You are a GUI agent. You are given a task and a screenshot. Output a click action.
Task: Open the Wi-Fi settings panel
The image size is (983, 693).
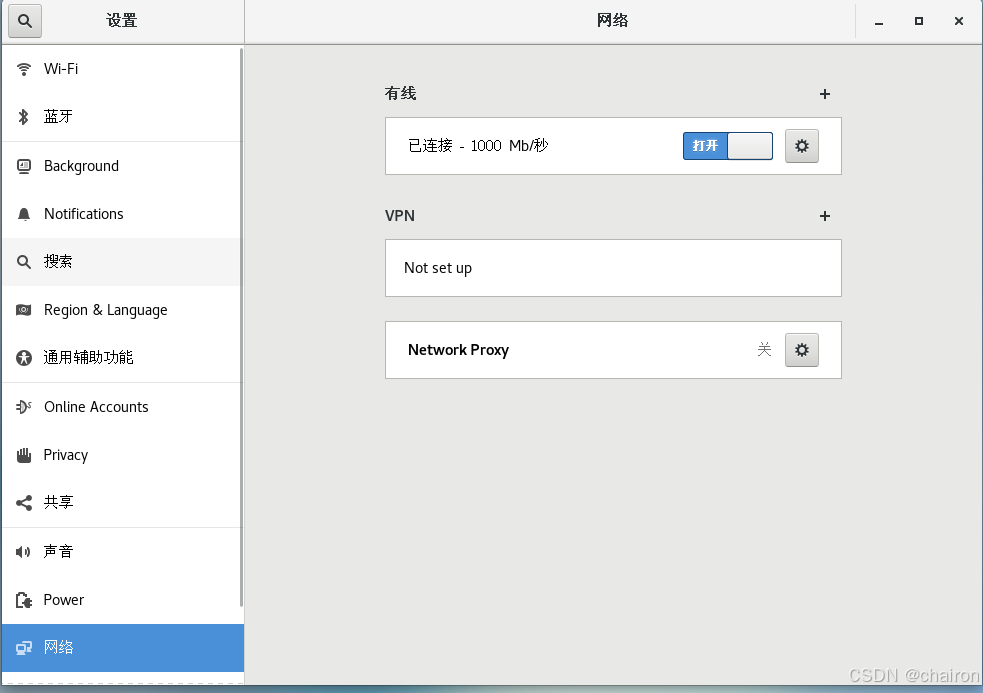[122, 69]
